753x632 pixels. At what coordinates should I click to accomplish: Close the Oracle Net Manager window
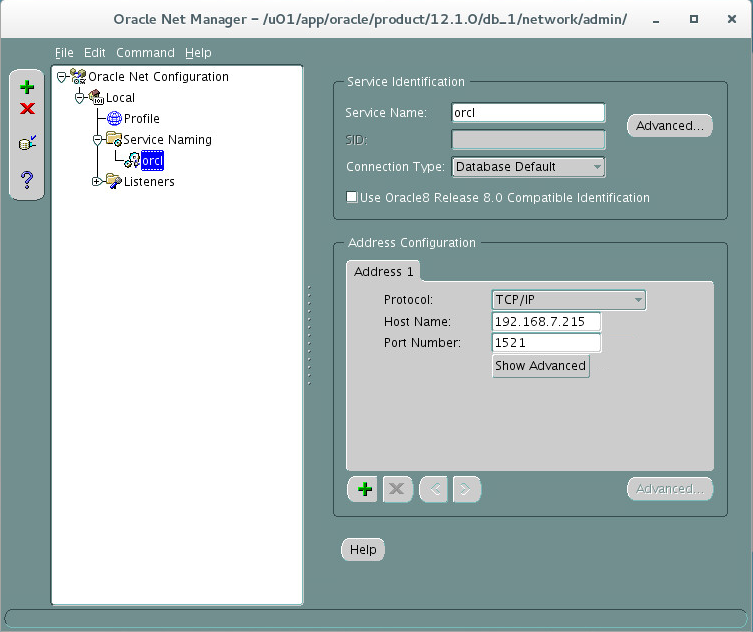731,19
